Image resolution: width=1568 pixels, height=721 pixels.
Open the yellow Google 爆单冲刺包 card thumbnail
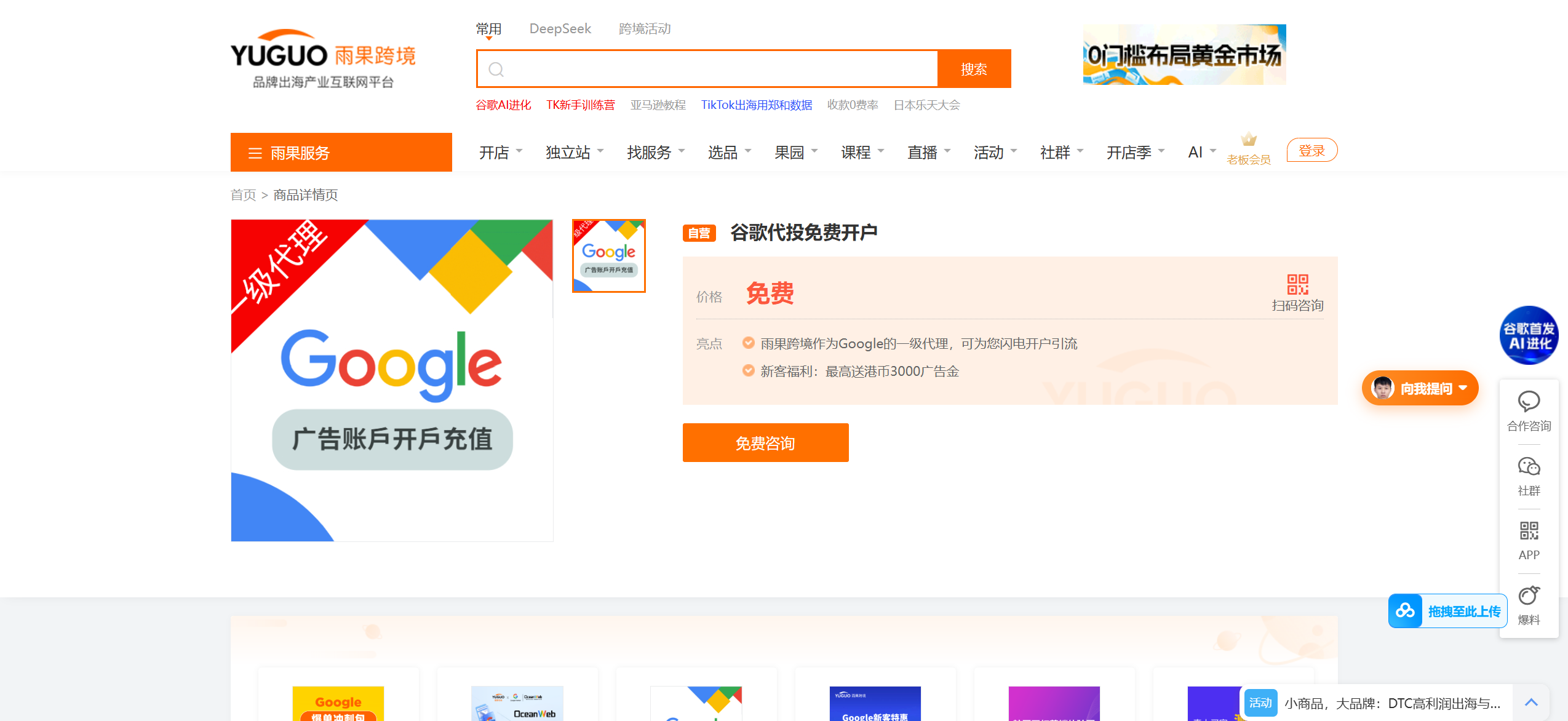(x=338, y=704)
